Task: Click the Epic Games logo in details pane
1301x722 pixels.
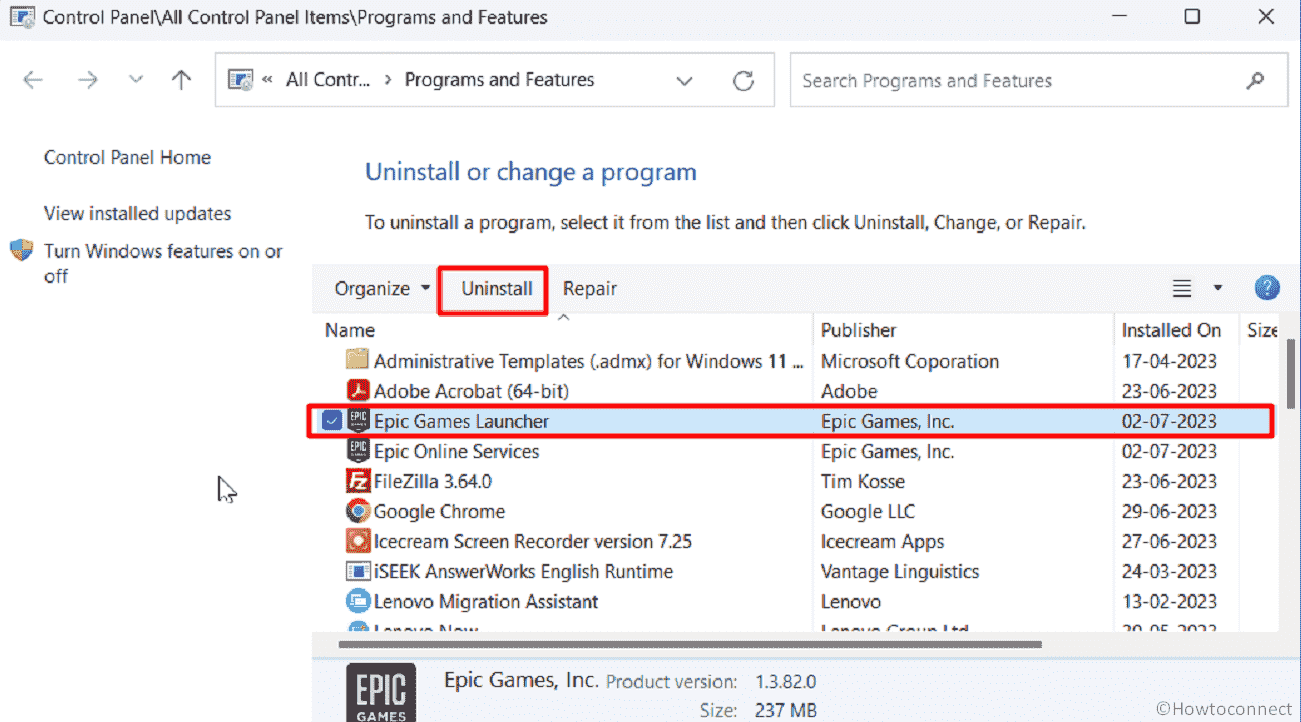Action: pos(382,694)
